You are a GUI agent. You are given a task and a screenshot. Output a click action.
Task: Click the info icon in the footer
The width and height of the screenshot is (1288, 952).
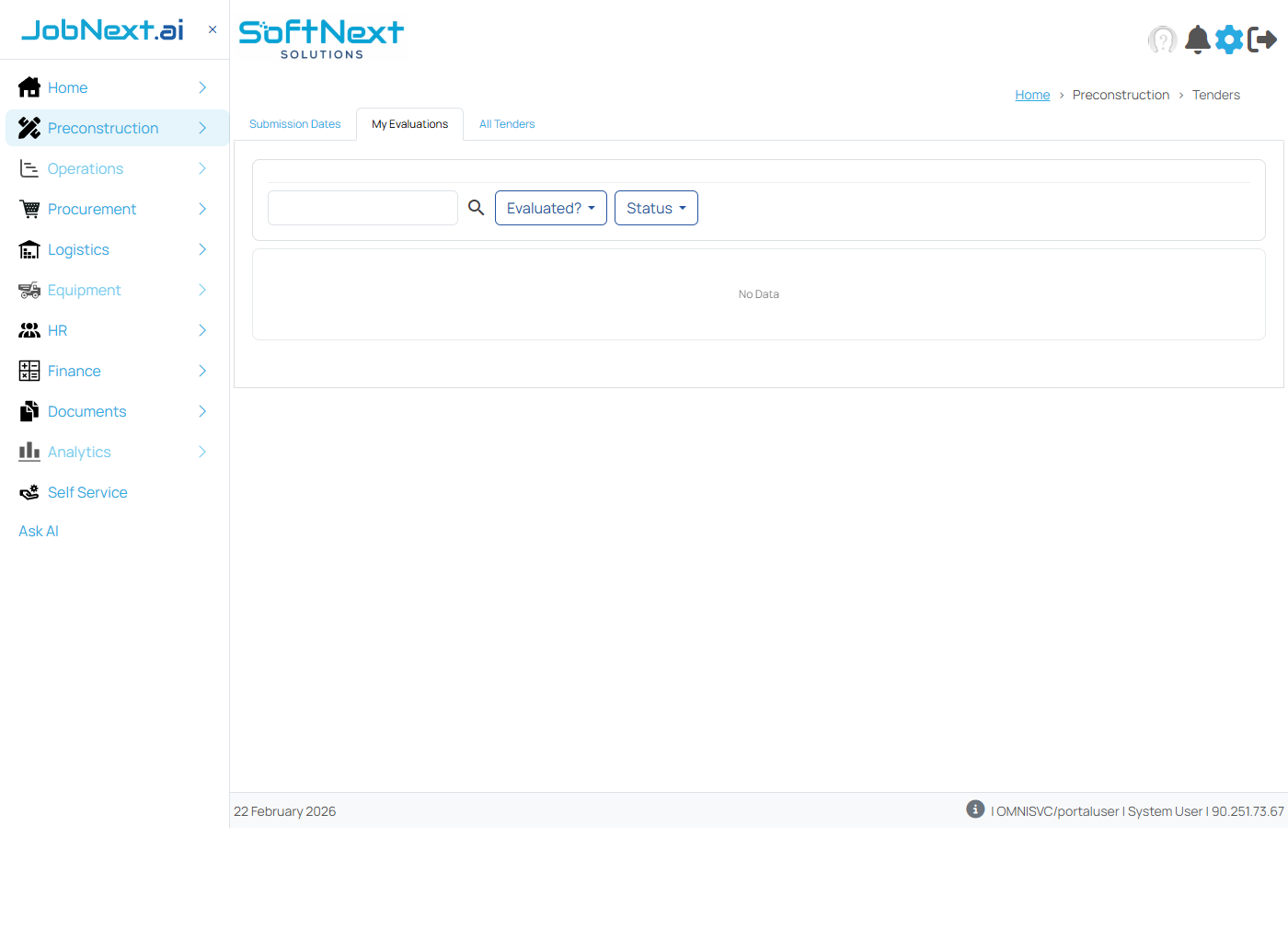tap(975, 809)
